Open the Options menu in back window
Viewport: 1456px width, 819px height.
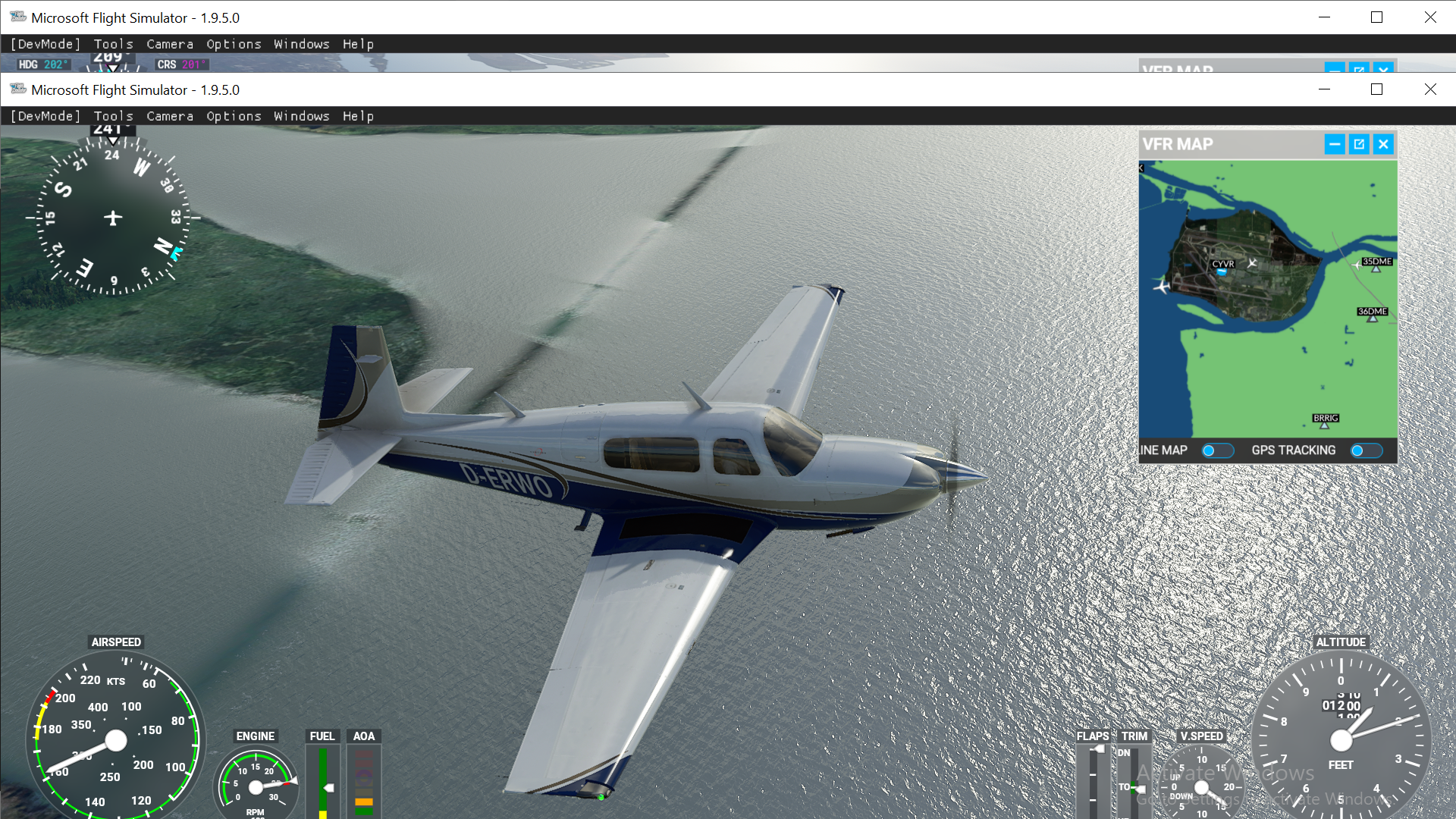pos(234,44)
